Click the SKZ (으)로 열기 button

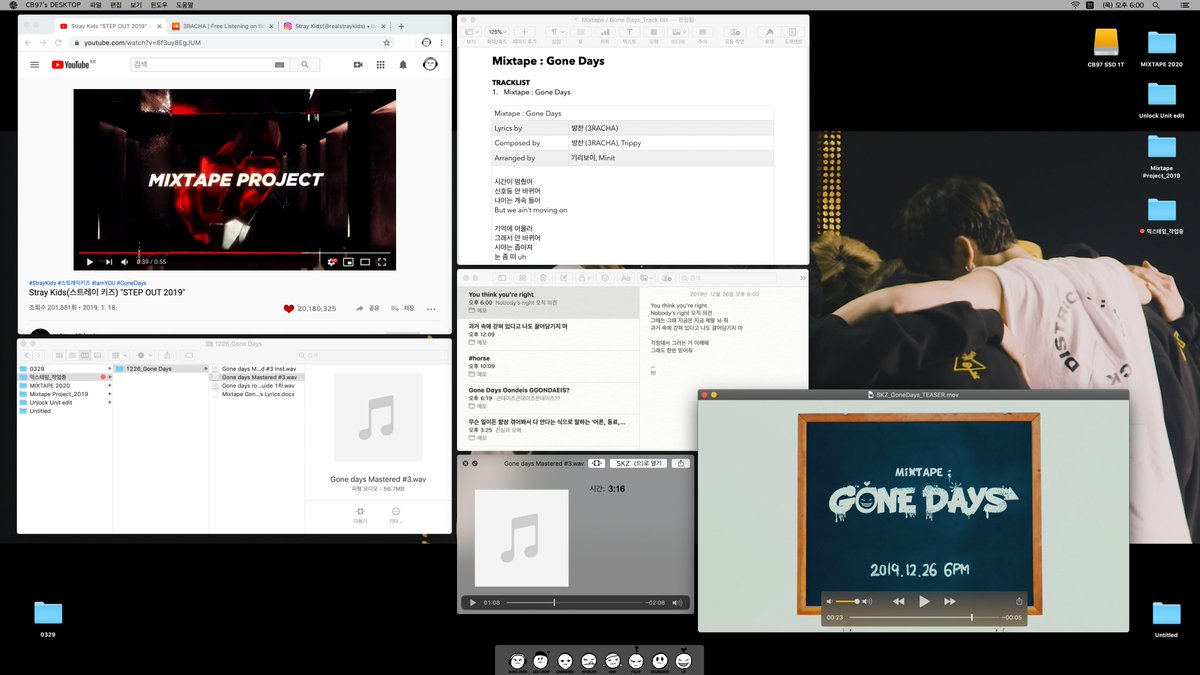point(637,464)
